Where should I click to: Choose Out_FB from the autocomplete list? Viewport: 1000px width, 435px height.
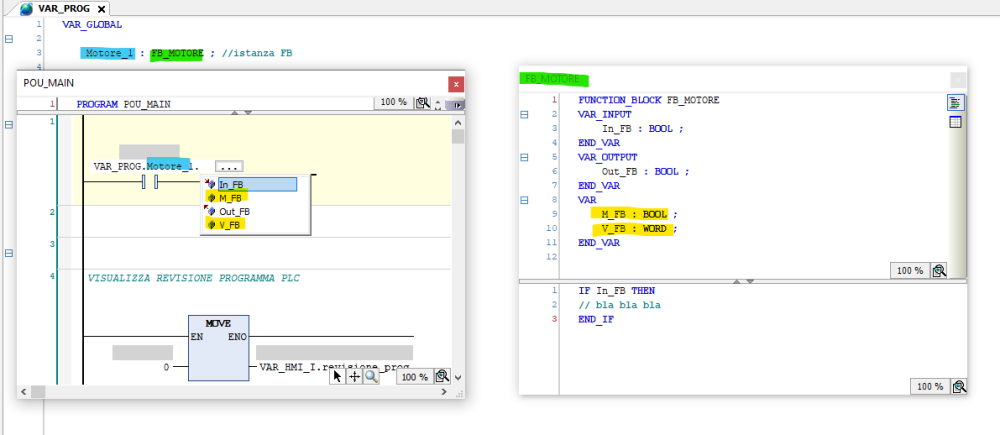[234, 211]
